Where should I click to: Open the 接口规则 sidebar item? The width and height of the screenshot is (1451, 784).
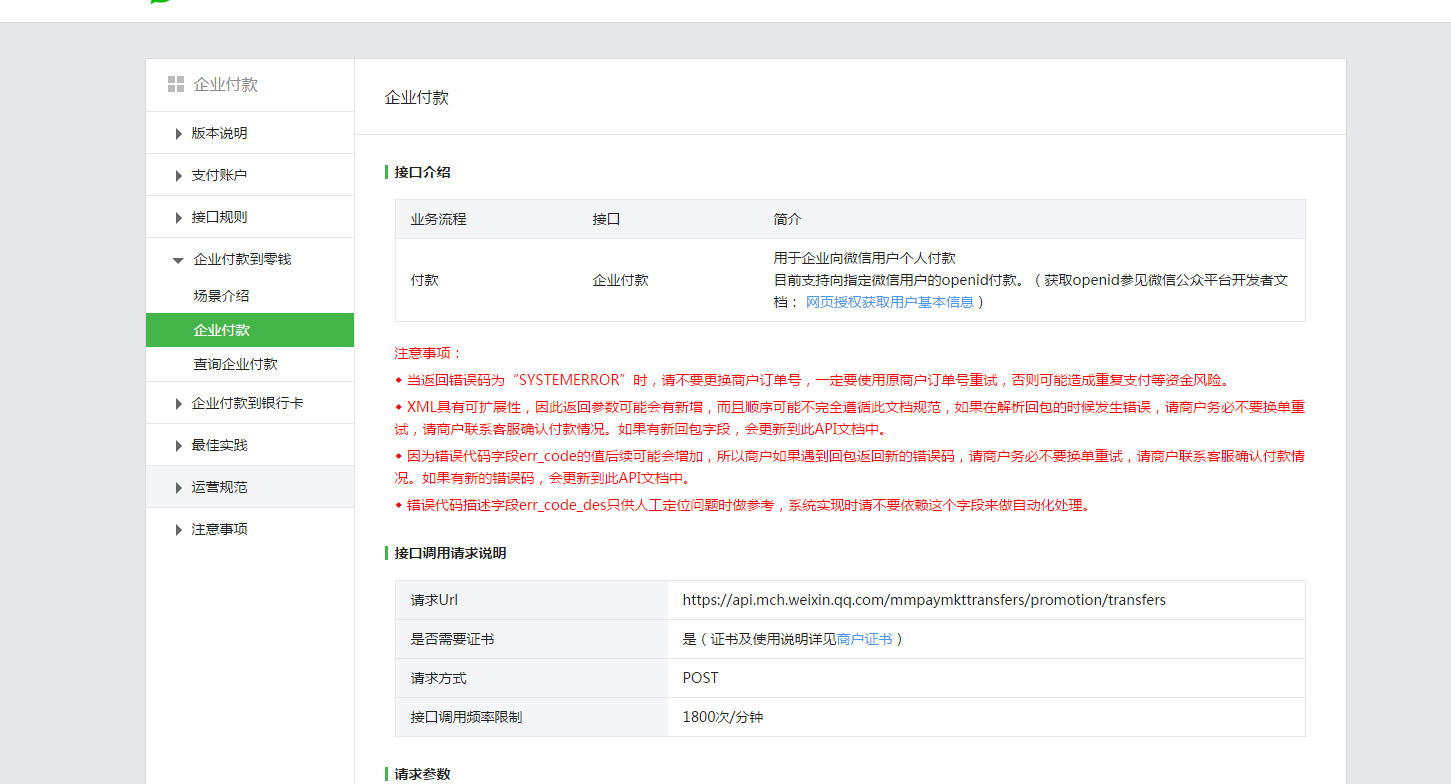219,217
